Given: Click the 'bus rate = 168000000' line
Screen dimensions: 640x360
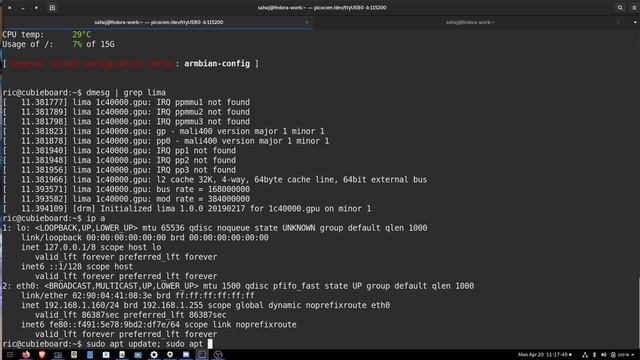Looking at the screenshot, I should [x=126, y=189].
